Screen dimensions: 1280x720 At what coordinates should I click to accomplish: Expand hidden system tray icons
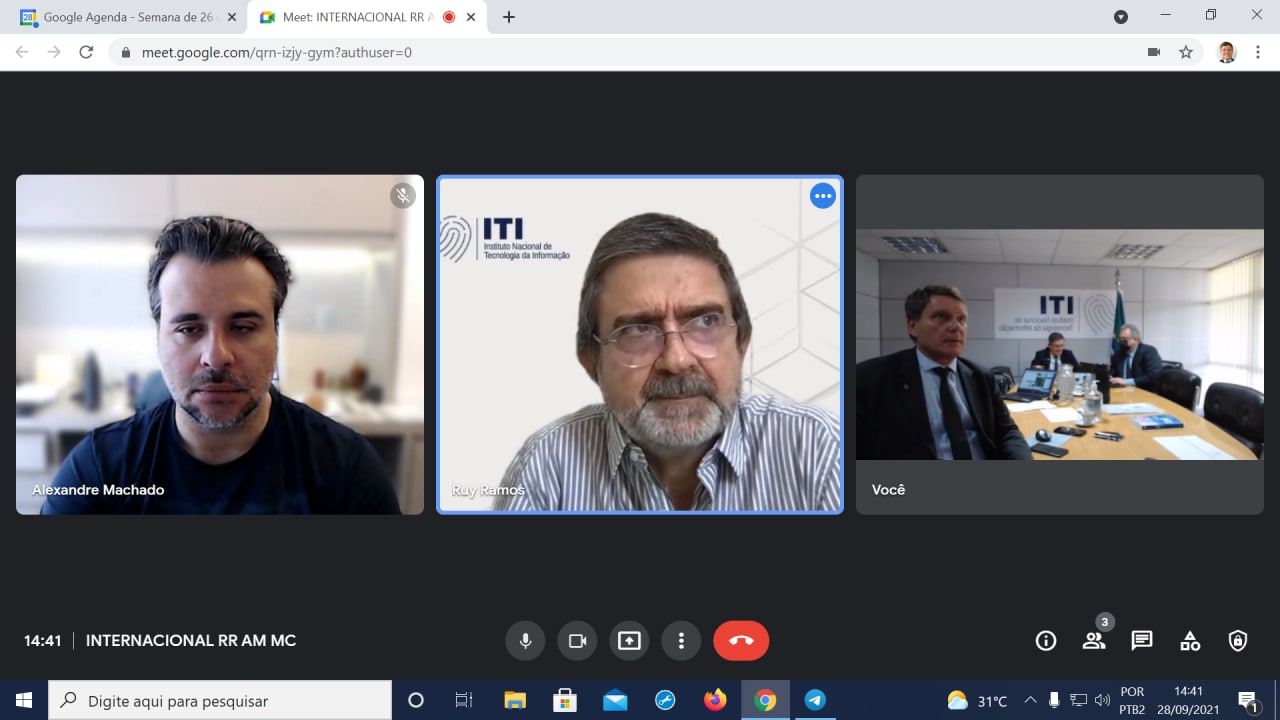click(x=1030, y=700)
